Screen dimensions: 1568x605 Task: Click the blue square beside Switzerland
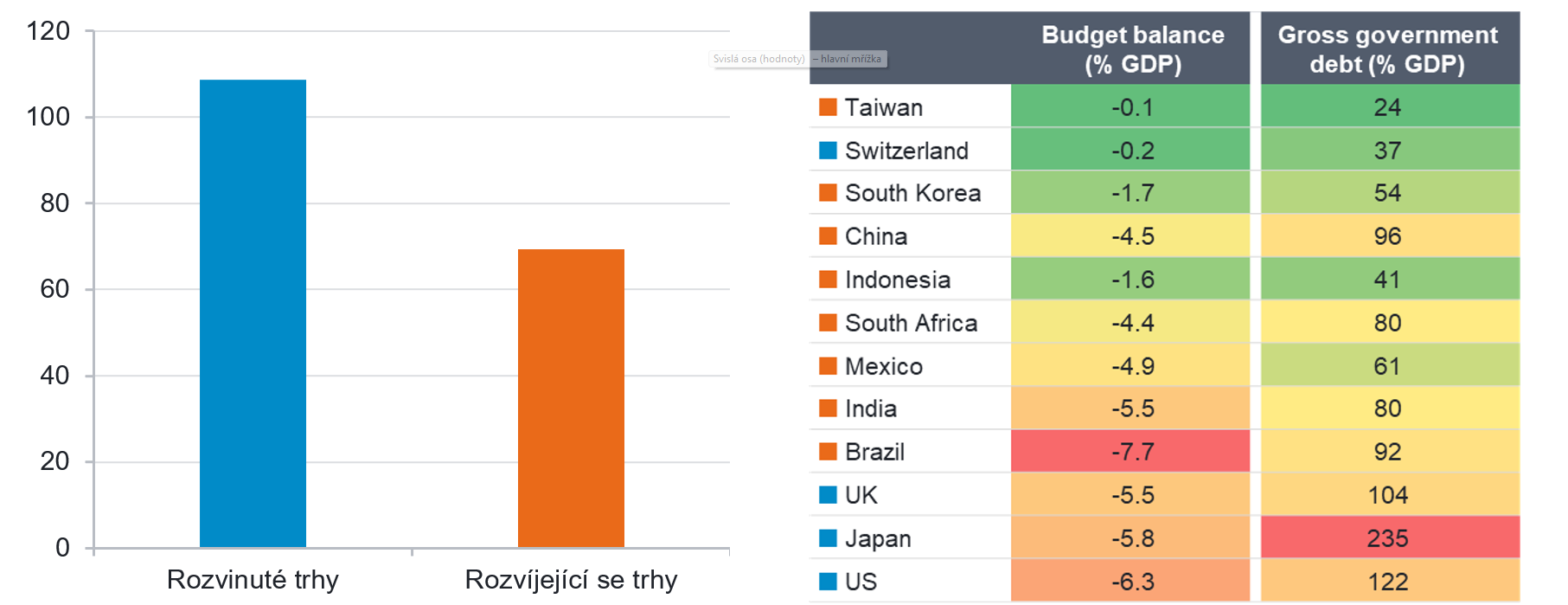828,151
